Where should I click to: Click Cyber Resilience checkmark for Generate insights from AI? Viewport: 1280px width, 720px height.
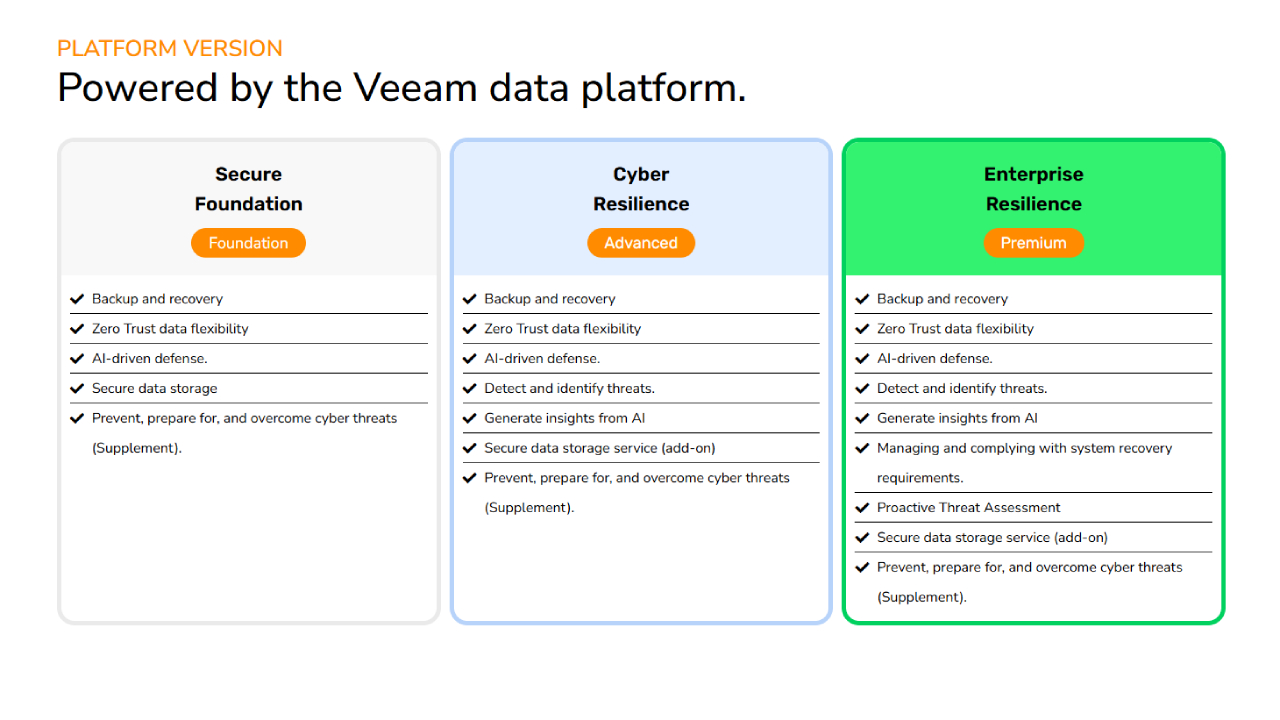(x=470, y=419)
